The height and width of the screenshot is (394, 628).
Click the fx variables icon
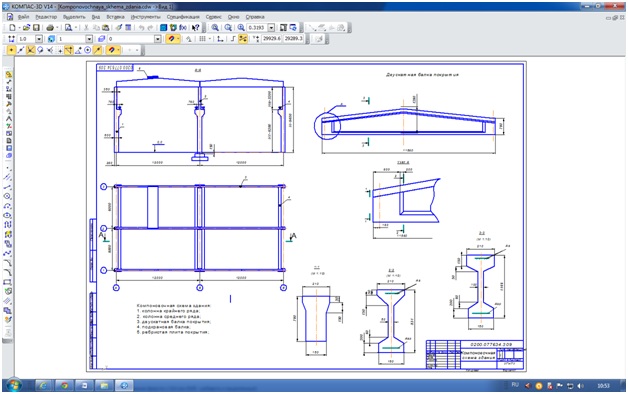tap(183, 28)
